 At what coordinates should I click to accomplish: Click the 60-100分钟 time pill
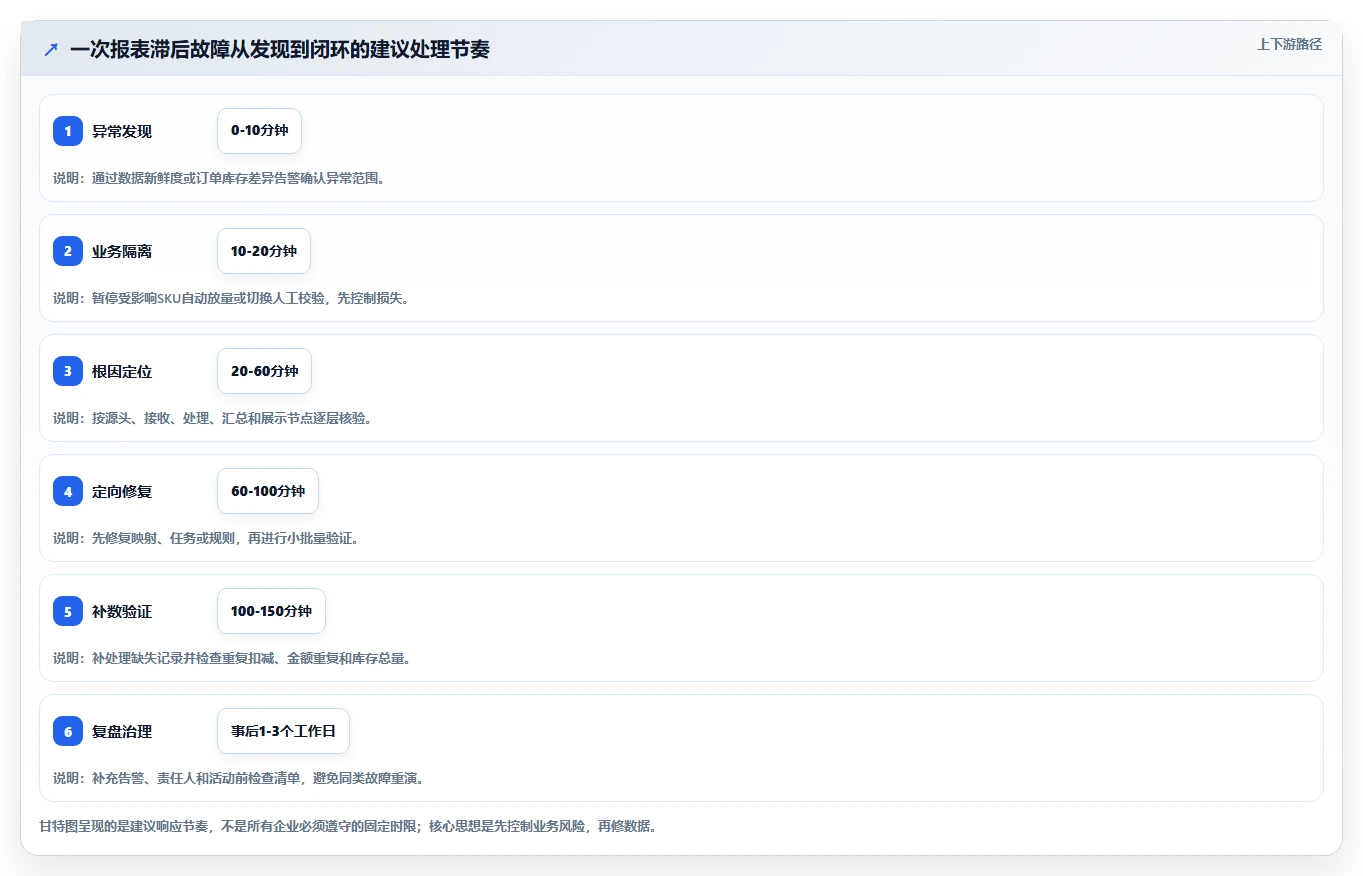click(x=268, y=491)
